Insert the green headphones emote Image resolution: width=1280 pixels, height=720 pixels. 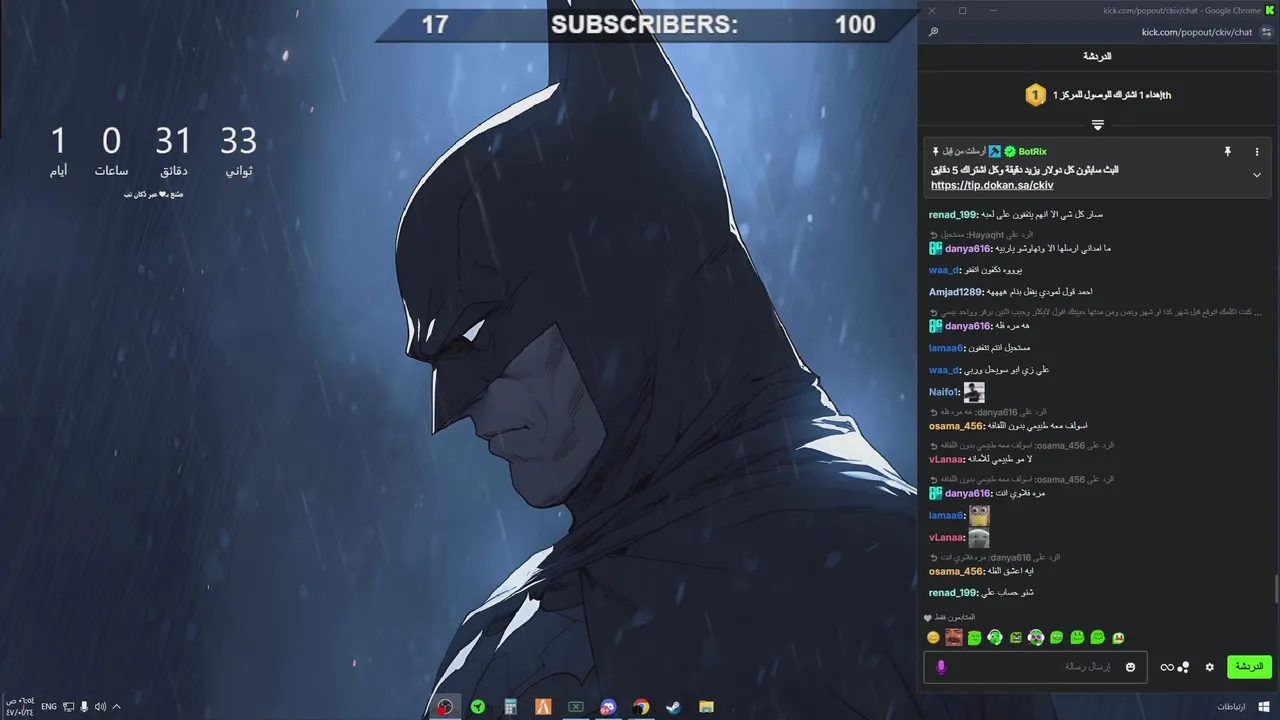(995, 638)
